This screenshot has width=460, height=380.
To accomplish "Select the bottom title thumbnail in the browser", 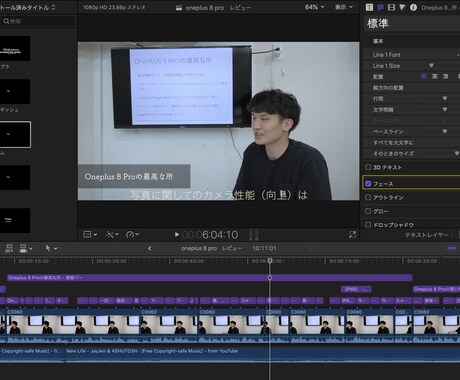I will tap(15, 220).
